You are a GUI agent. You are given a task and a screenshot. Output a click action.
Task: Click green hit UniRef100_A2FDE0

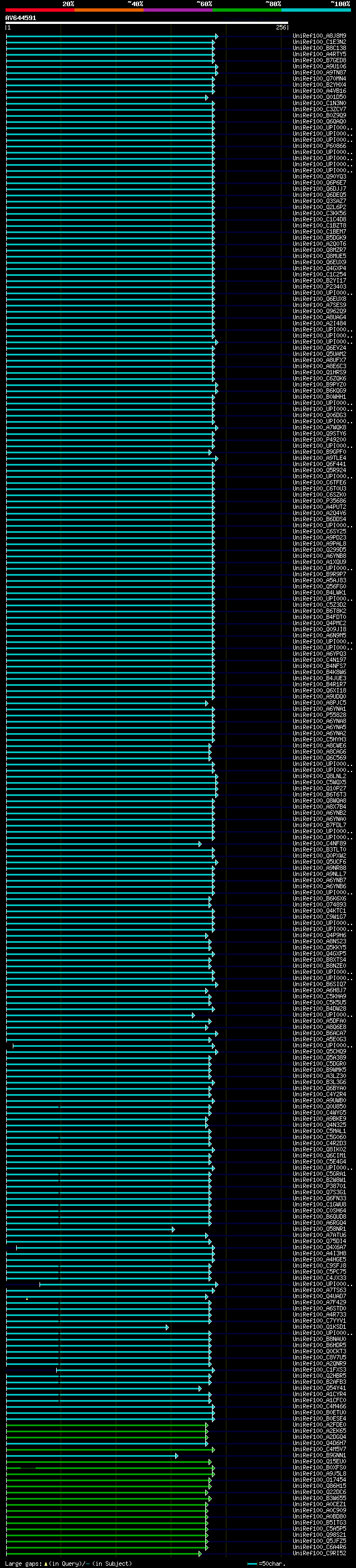(x=319, y=1425)
